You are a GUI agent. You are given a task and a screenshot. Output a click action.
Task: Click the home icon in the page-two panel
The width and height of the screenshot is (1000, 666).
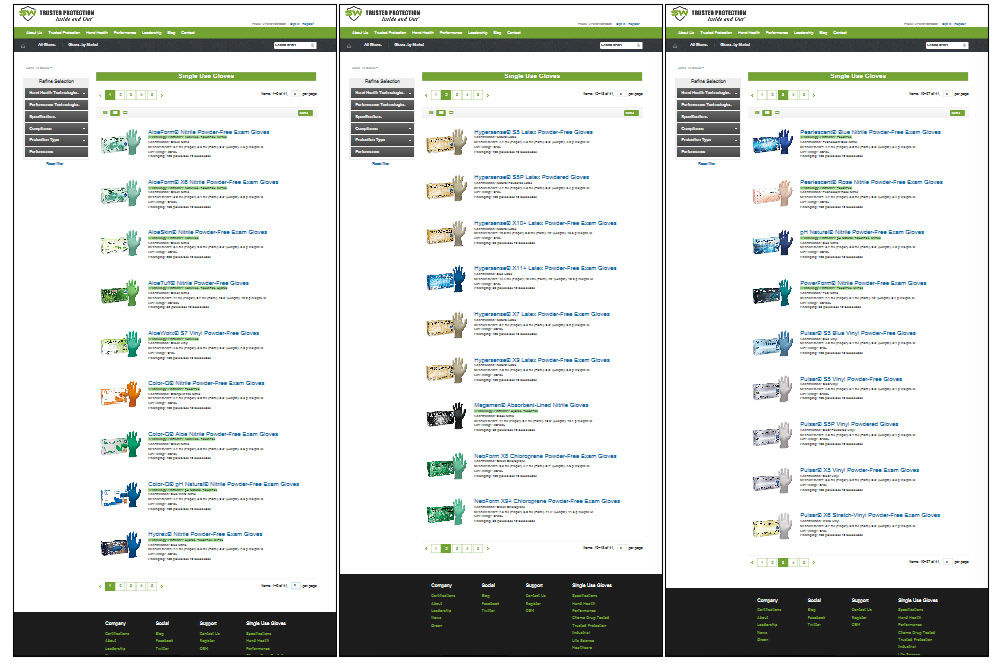coord(349,45)
